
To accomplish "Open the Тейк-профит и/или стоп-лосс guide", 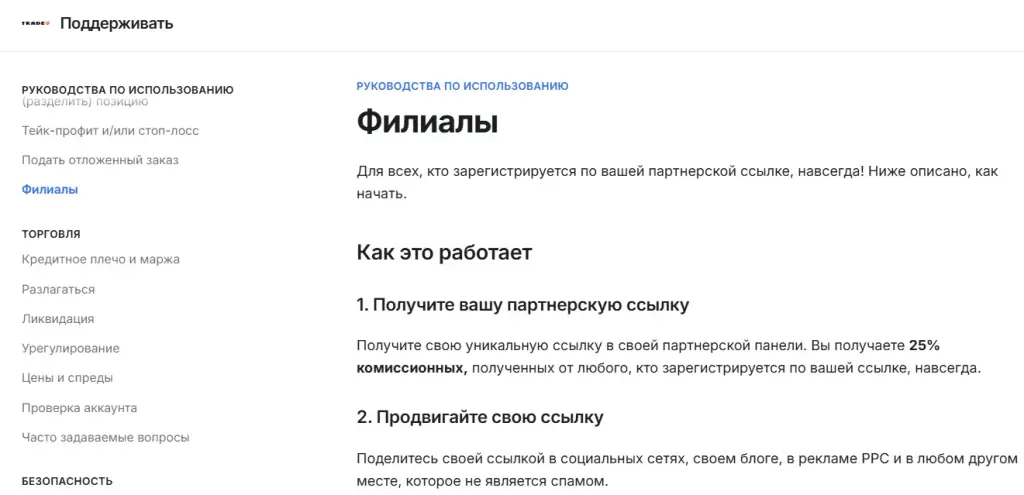I will click(x=110, y=131).
